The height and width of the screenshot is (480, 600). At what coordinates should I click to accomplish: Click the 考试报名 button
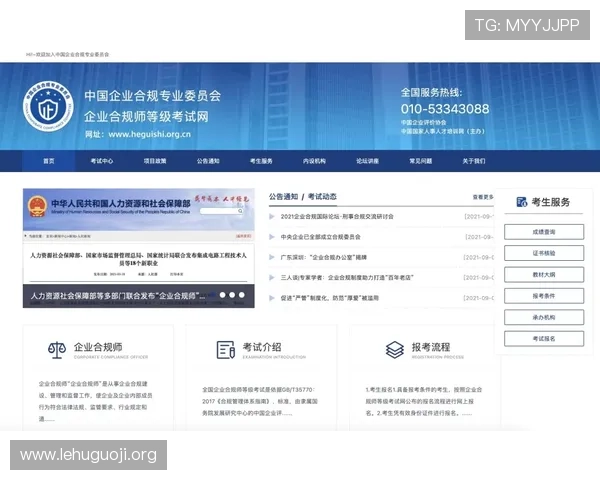coord(544,339)
